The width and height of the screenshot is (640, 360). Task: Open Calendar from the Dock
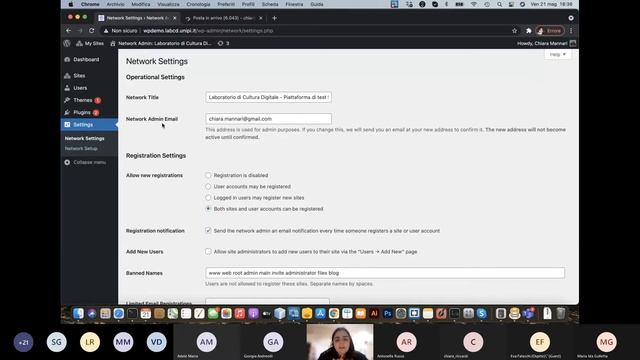pyautogui.click(x=146, y=313)
